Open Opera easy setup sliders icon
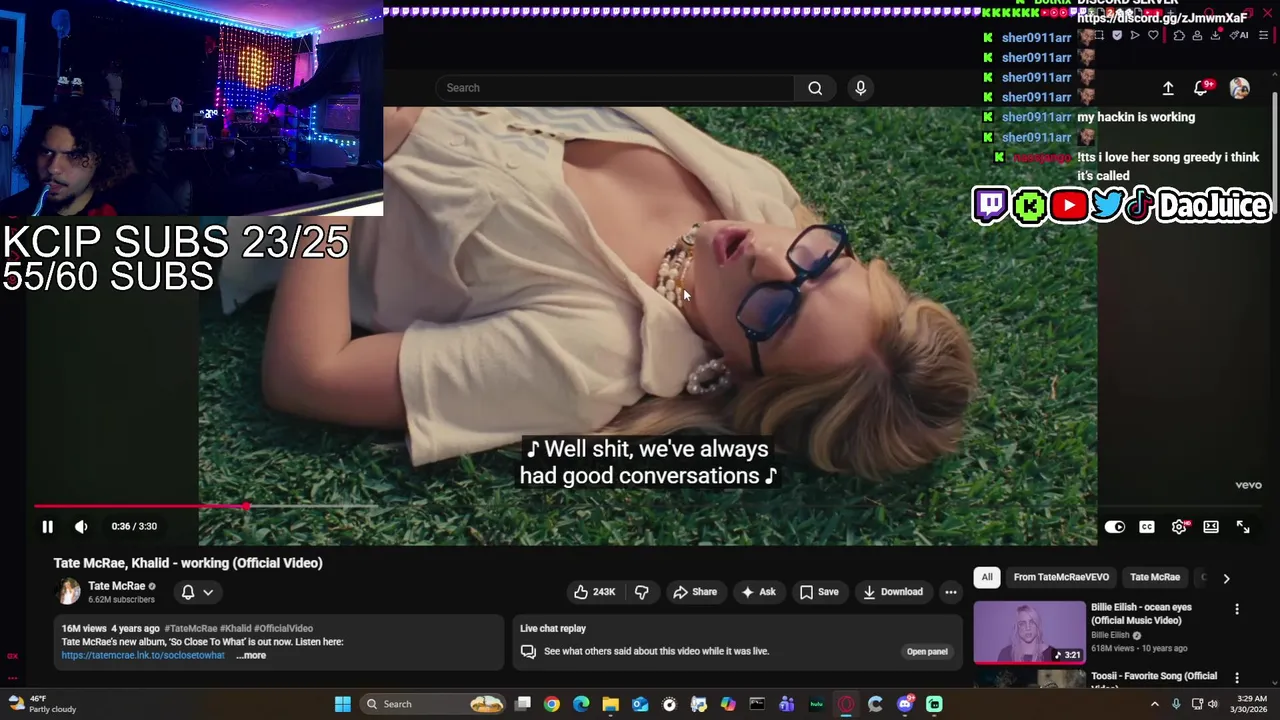Image resolution: width=1280 pixels, height=720 pixels. click(1262, 35)
